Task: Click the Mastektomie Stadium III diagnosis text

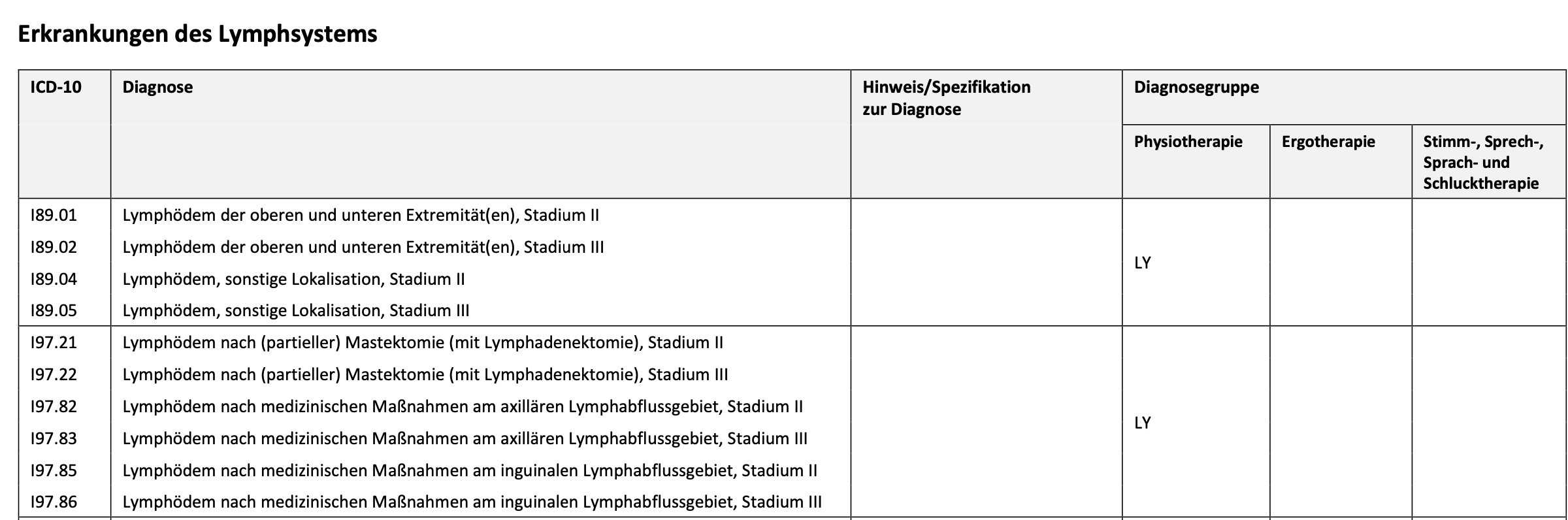Action: point(425,374)
